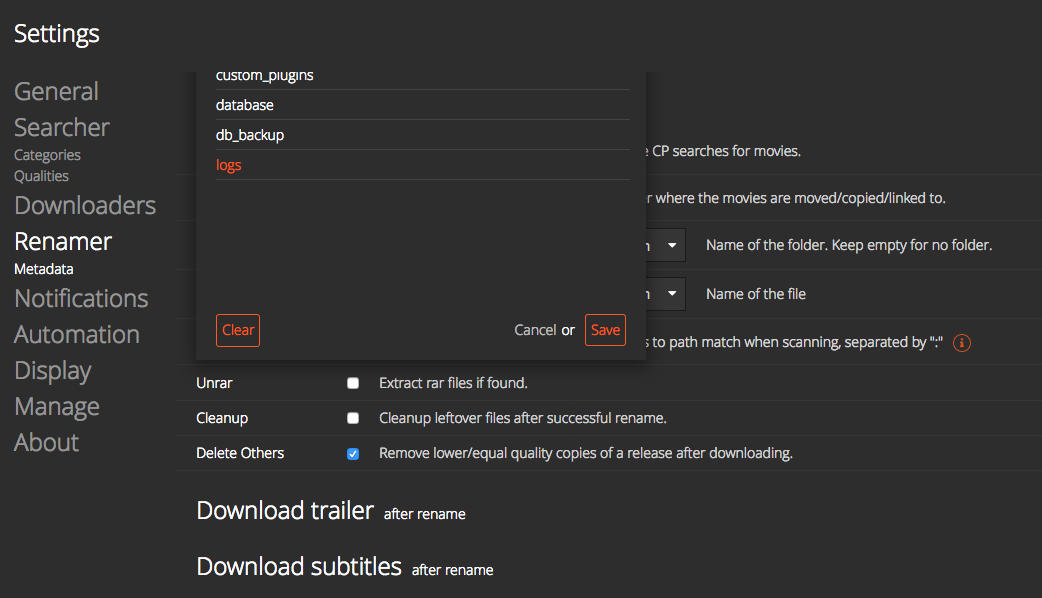1042x598 pixels.
Task: Open the folder name dropdown arrow
Action: tap(673, 245)
